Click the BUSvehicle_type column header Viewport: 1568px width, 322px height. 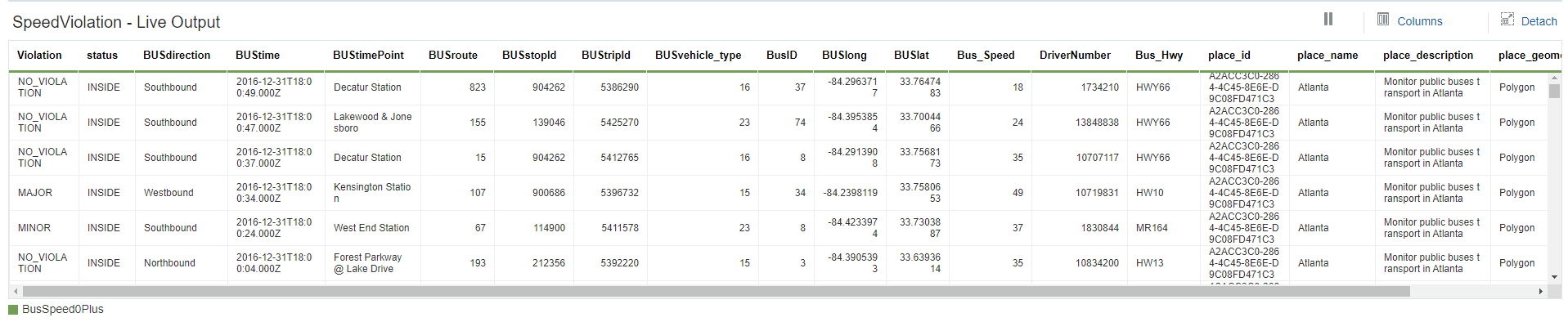point(699,55)
